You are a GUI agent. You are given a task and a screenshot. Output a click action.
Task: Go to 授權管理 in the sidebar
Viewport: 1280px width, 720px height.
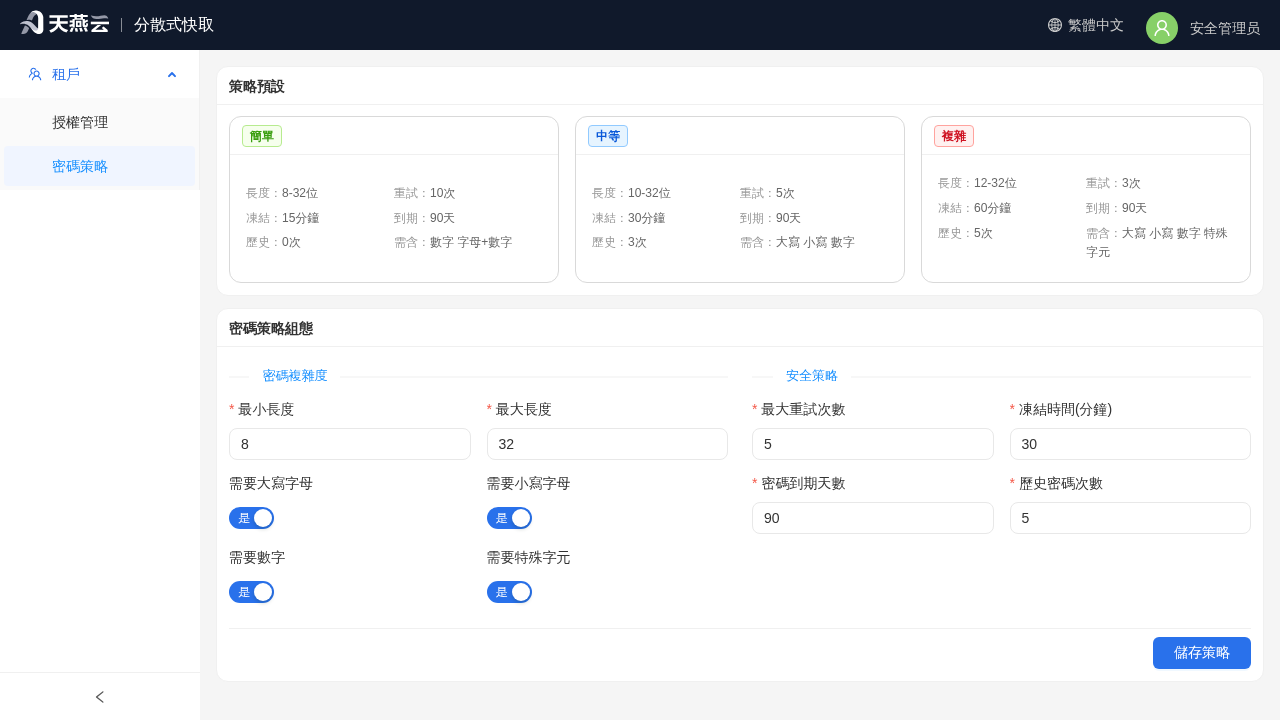[x=100, y=122]
